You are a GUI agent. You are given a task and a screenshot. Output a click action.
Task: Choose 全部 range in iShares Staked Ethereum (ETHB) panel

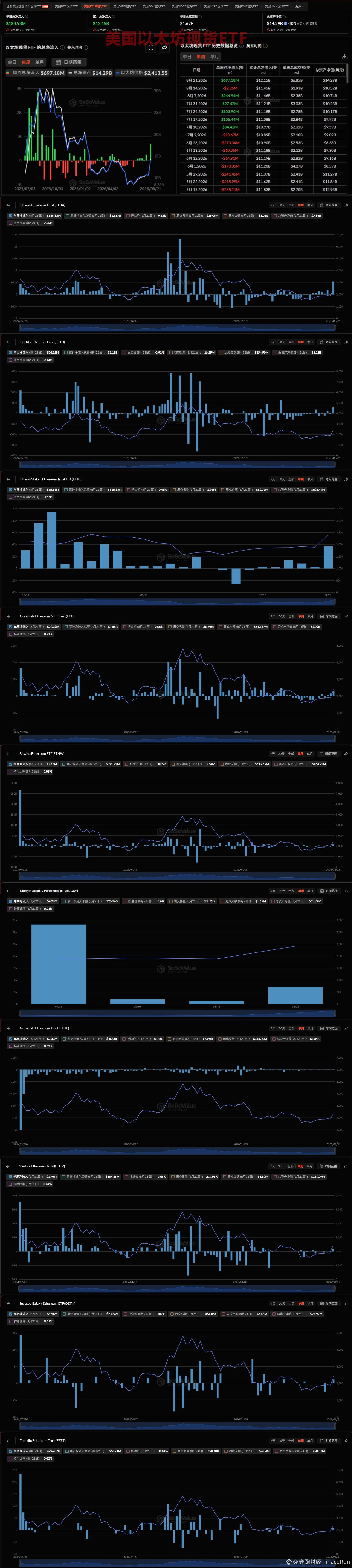pos(291,479)
